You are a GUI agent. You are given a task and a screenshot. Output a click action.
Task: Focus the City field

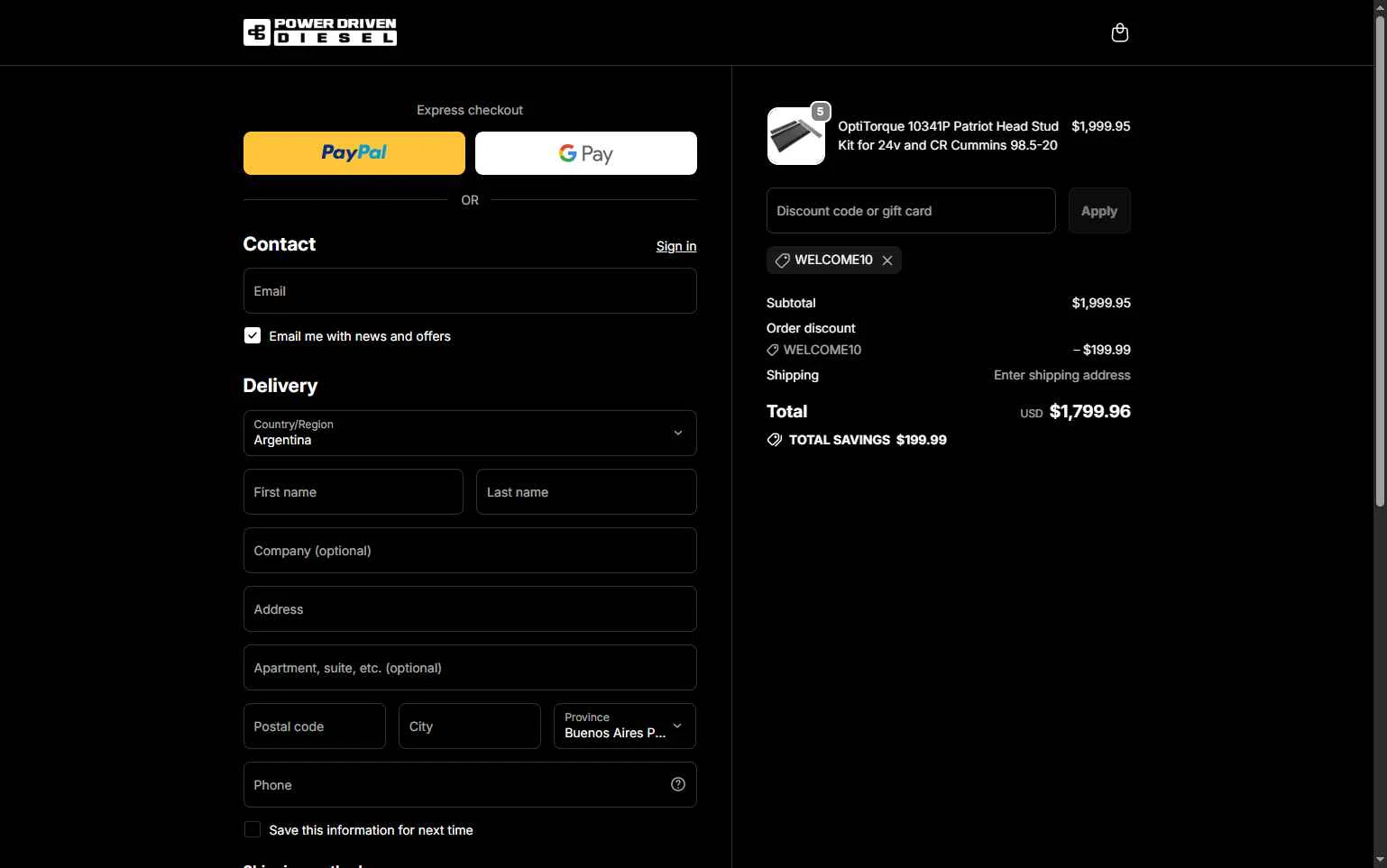[470, 726]
